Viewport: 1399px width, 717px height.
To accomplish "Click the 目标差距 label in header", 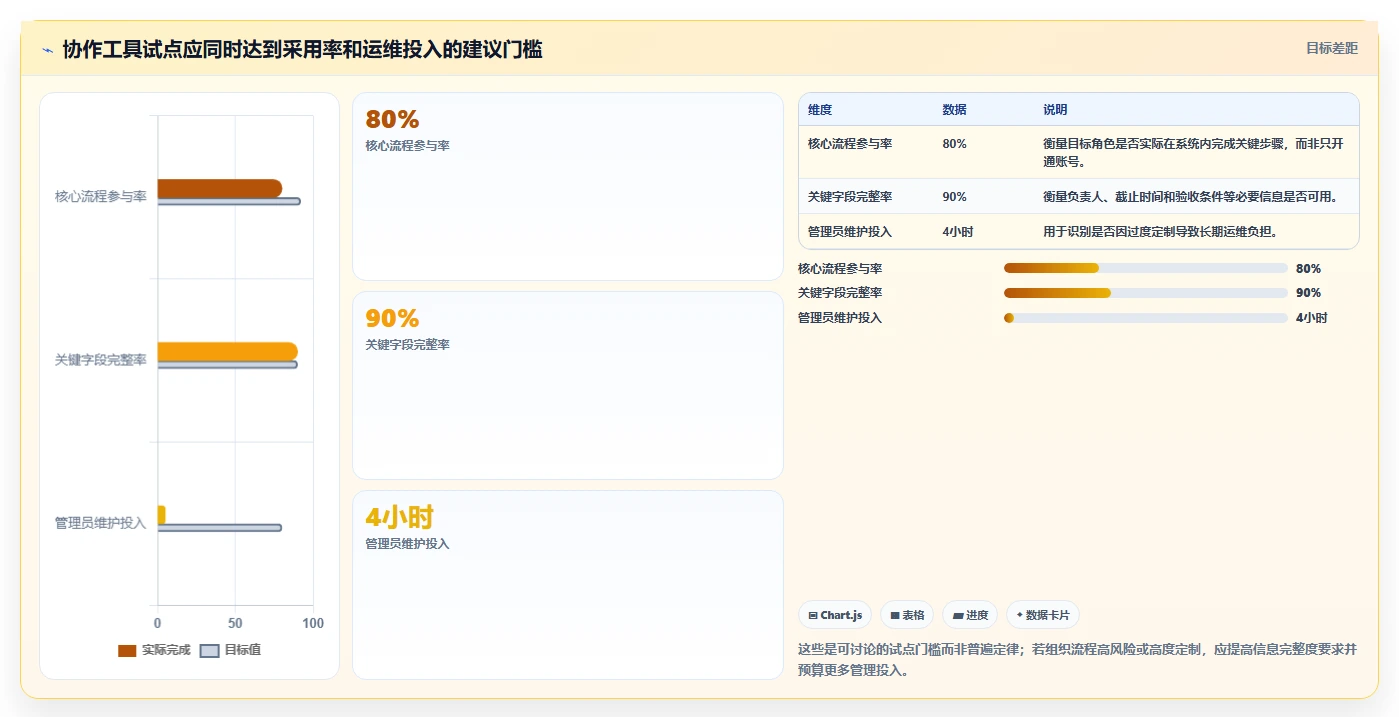I will click(1331, 48).
